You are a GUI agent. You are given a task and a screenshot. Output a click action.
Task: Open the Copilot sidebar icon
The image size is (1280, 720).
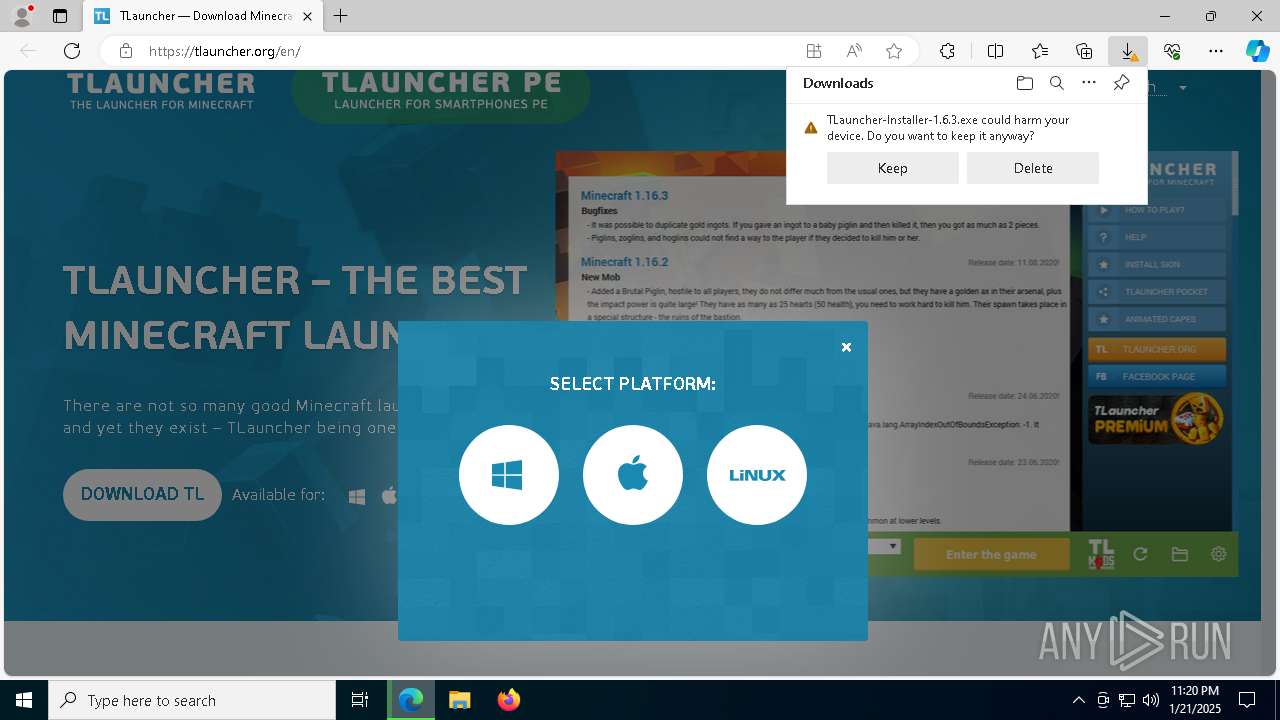[x=1257, y=51]
